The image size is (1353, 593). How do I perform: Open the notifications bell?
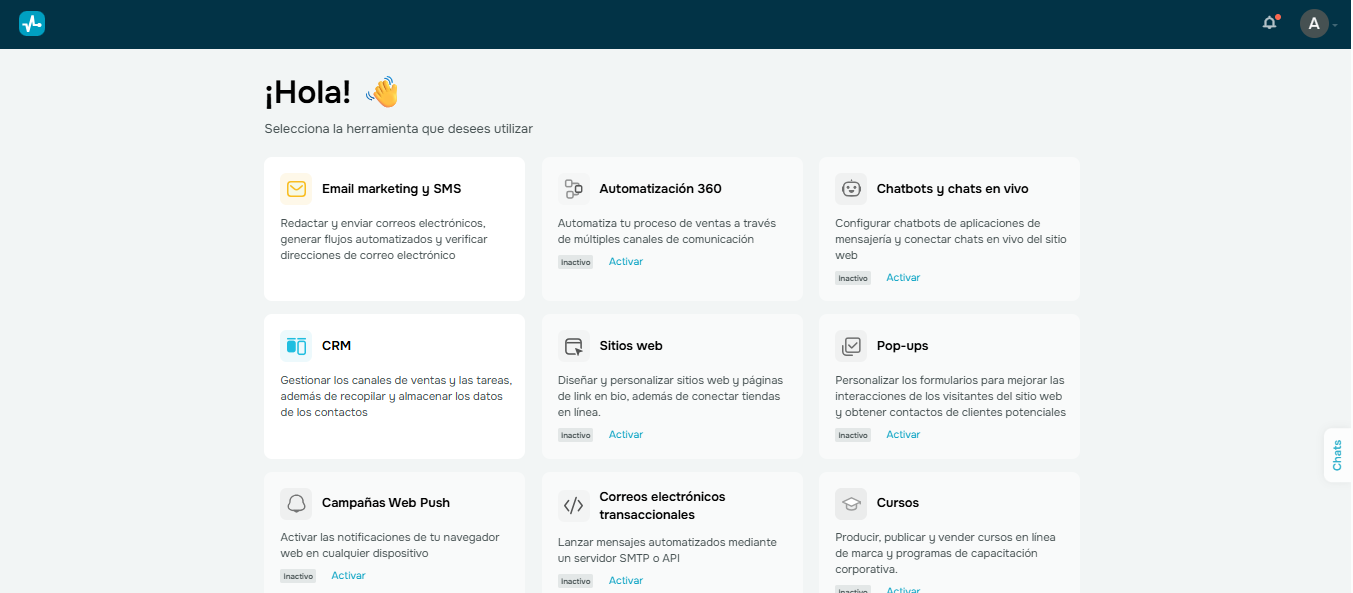[1268, 22]
